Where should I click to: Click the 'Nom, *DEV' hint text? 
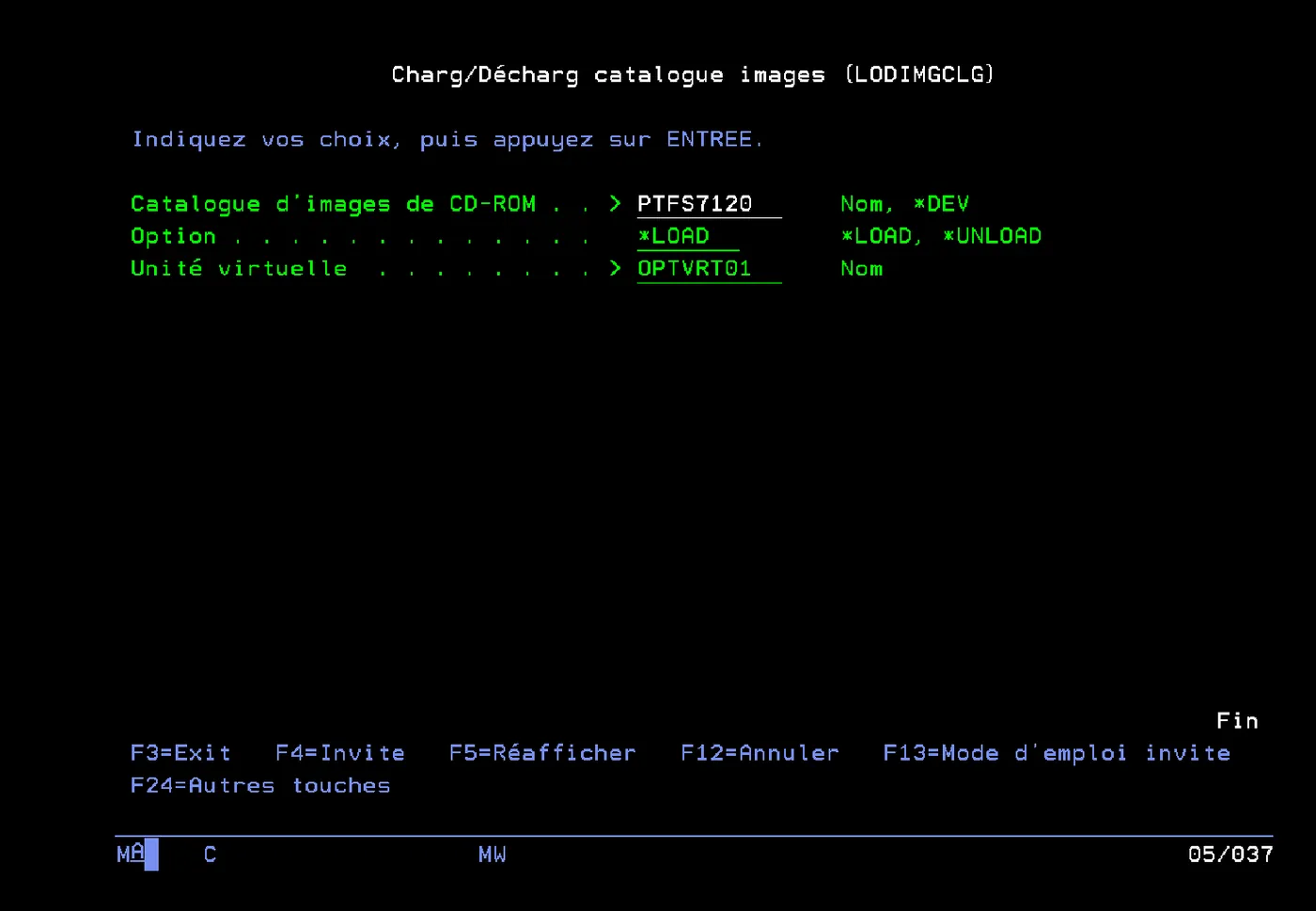click(x=904, y=204)
